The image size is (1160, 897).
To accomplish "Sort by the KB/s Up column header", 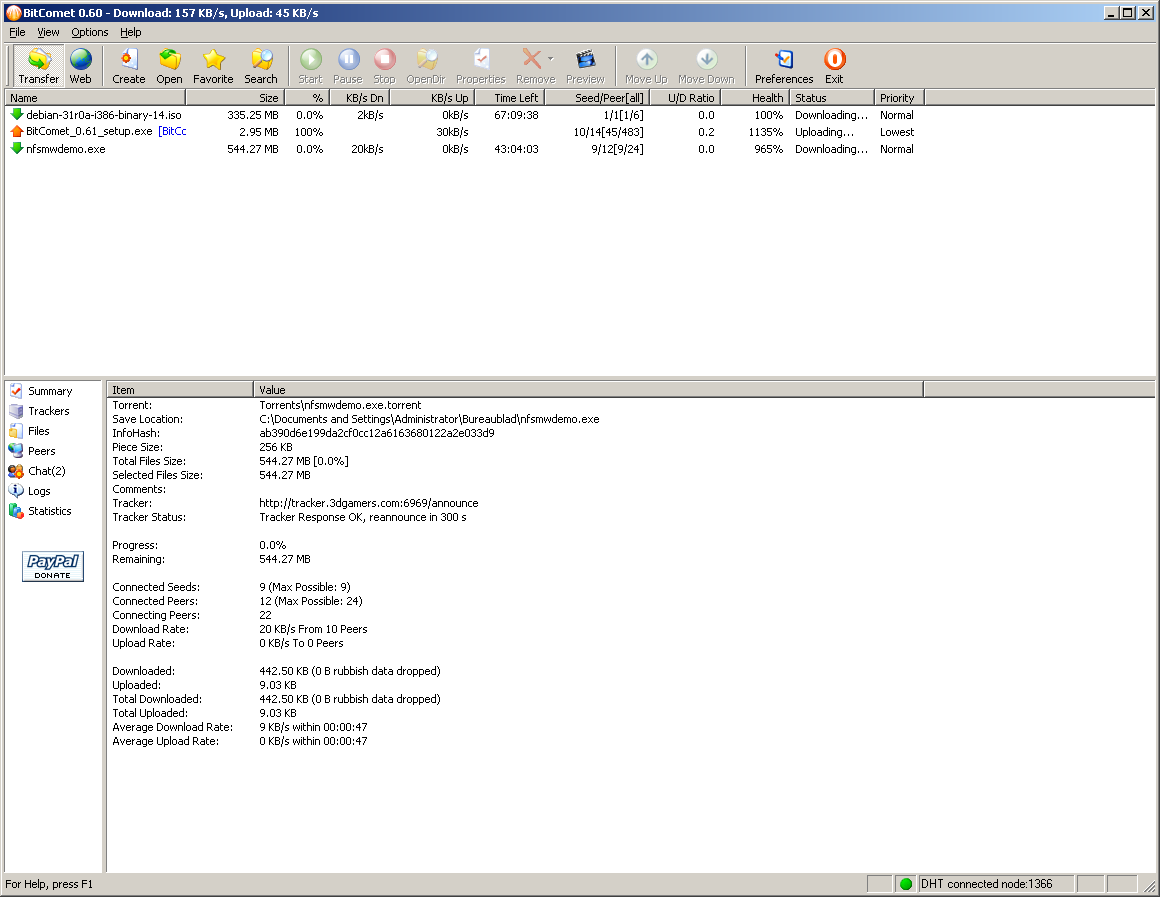I will [x=431, y=98].
